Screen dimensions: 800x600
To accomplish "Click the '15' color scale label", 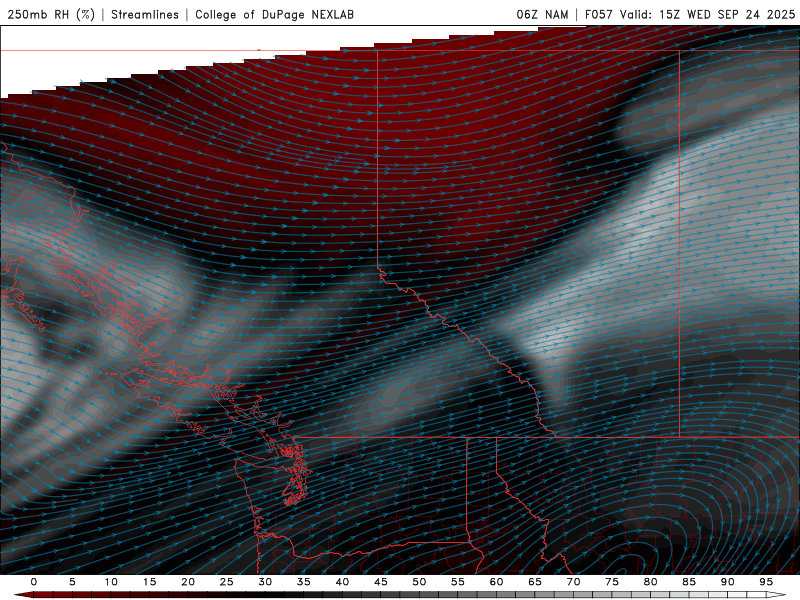I will pos(149,582).
